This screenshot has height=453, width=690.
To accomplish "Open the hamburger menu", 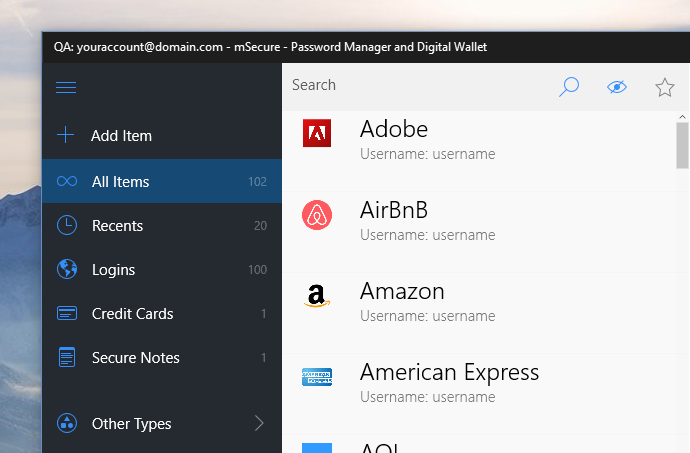I will [x=66, y=87].
